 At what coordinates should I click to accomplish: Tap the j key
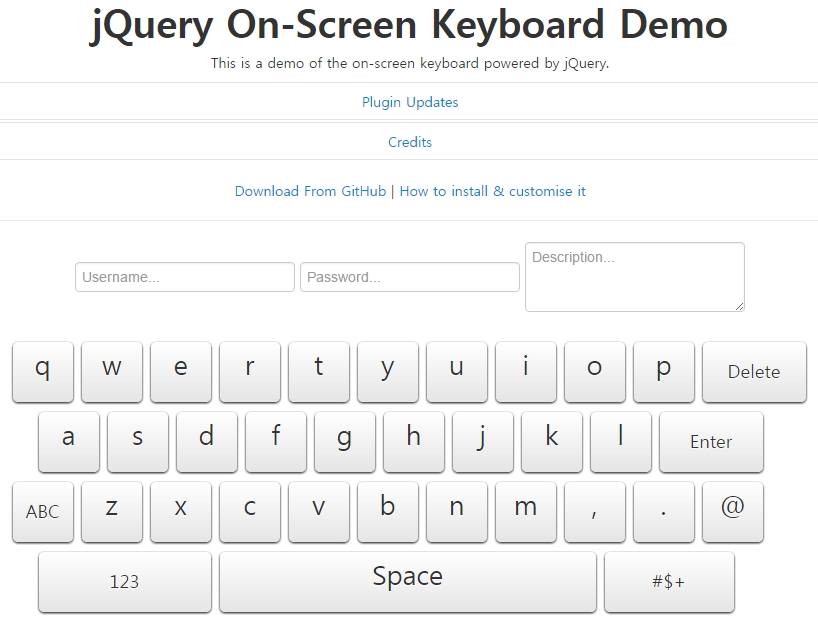coord(483,442)
